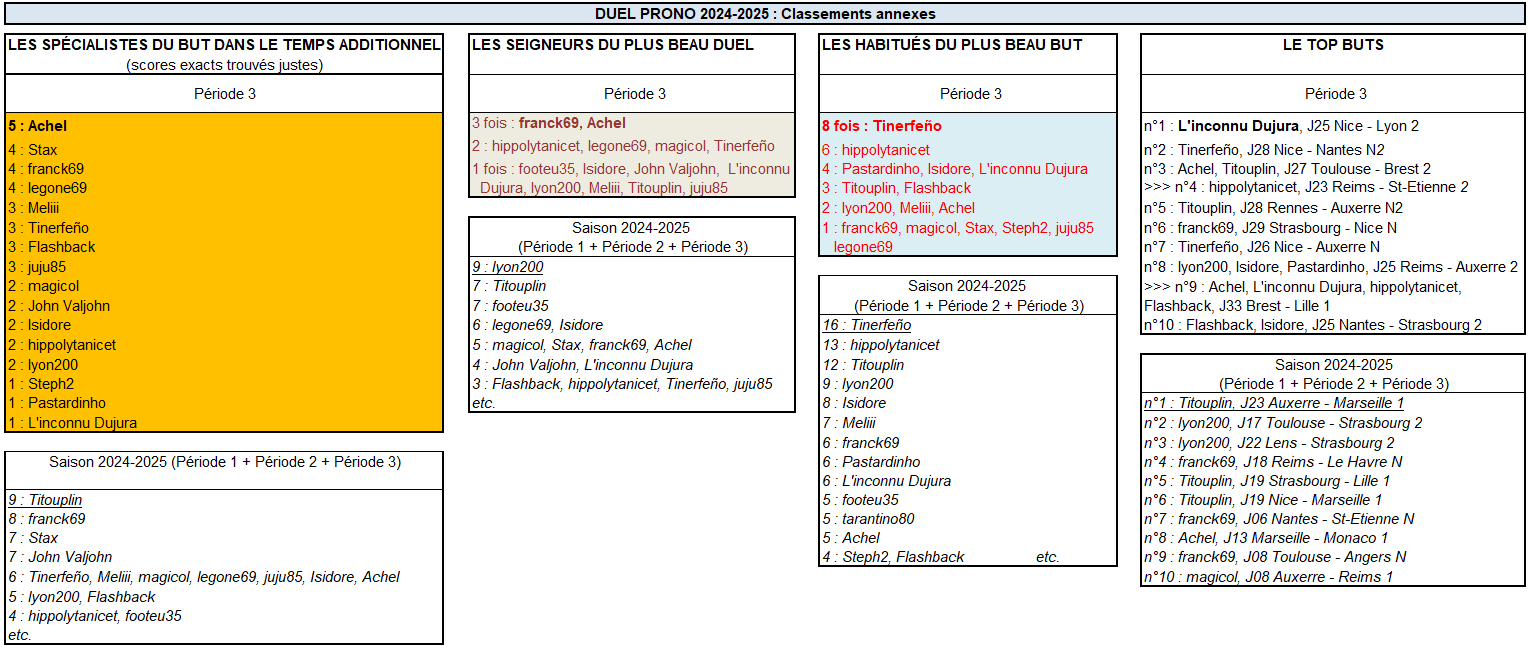Select underlined '16 : Tinerfeño' season entry

[x=866, y=325]
